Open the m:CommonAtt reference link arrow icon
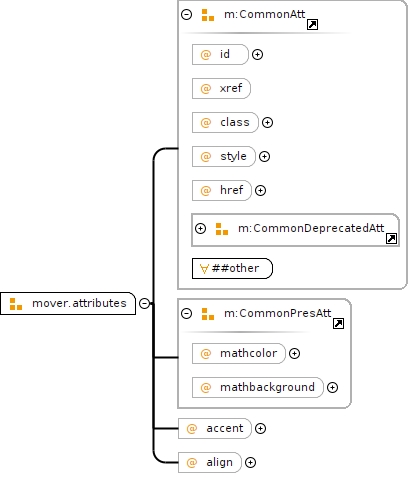This screenshot has height=478, width=409. (x=312, y=24)
